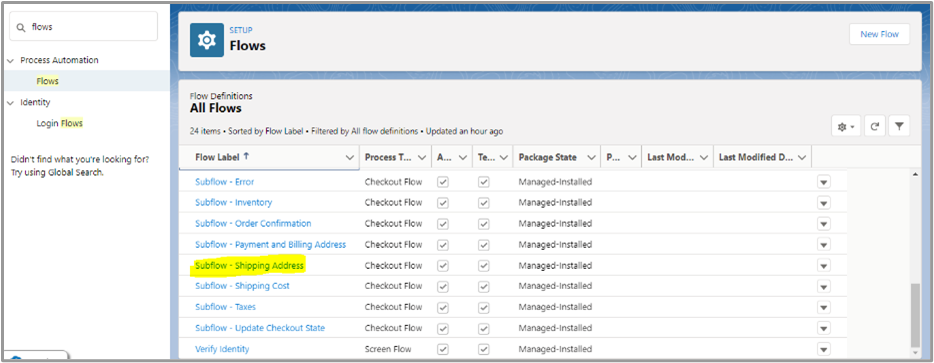
Task: Click the New Flow button
Action: click(879, 34)
